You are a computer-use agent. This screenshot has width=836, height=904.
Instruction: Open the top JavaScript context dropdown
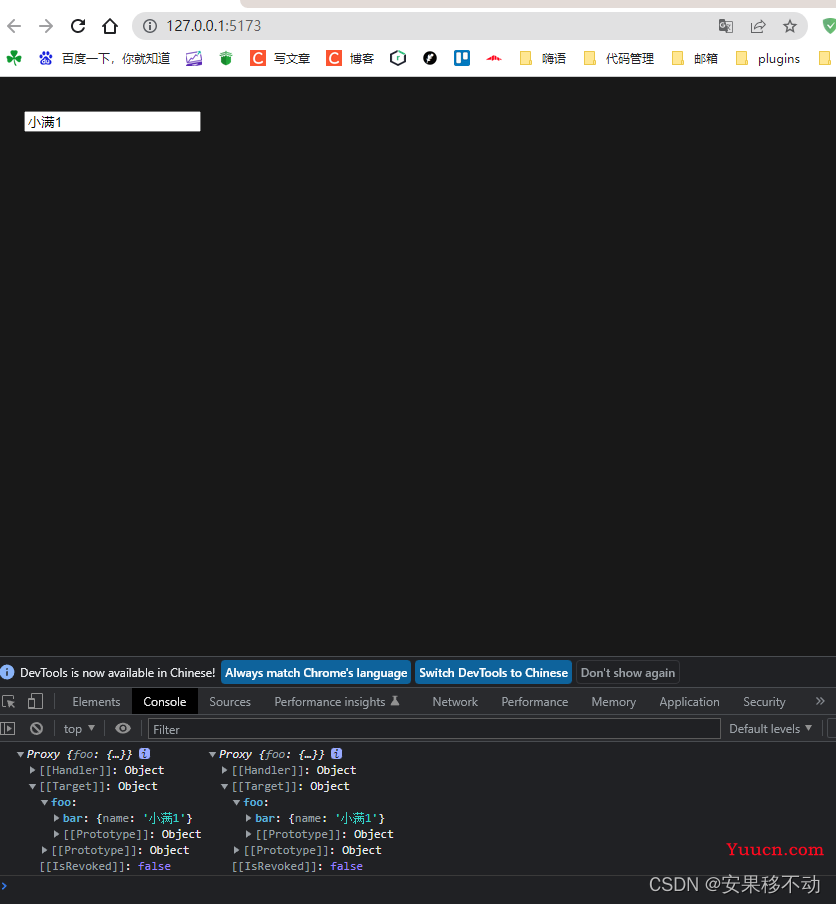click(80, 729)
